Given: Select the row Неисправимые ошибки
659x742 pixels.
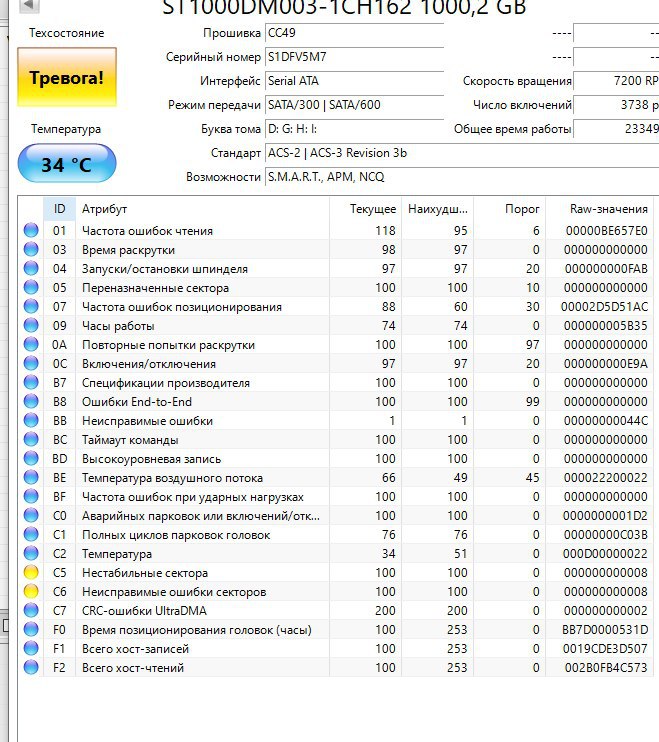Looking at the screenshot, I should coord(336,420).
